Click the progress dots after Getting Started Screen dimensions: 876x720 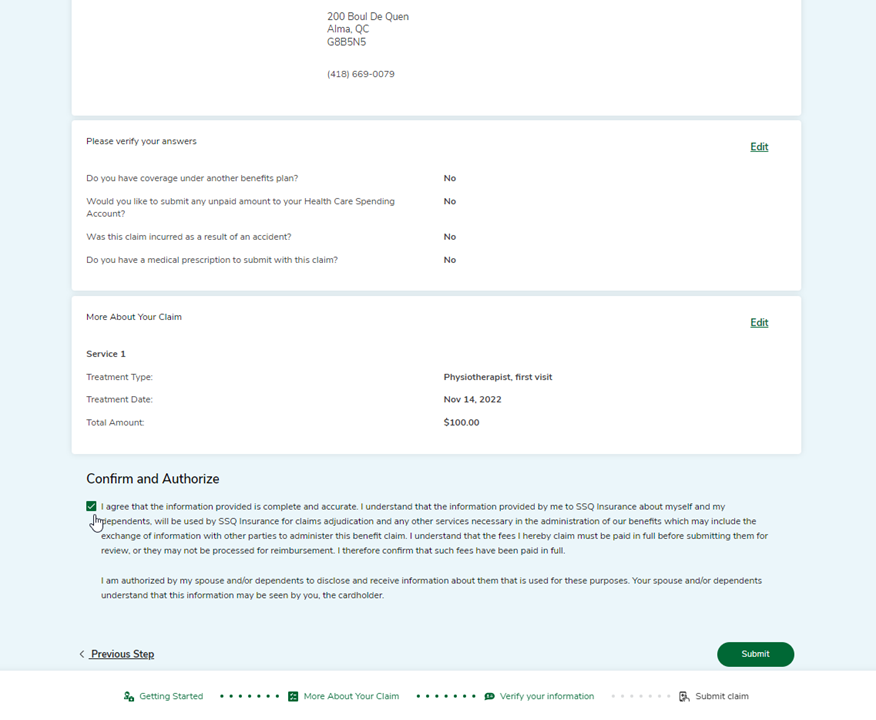(x=249, y=697)
